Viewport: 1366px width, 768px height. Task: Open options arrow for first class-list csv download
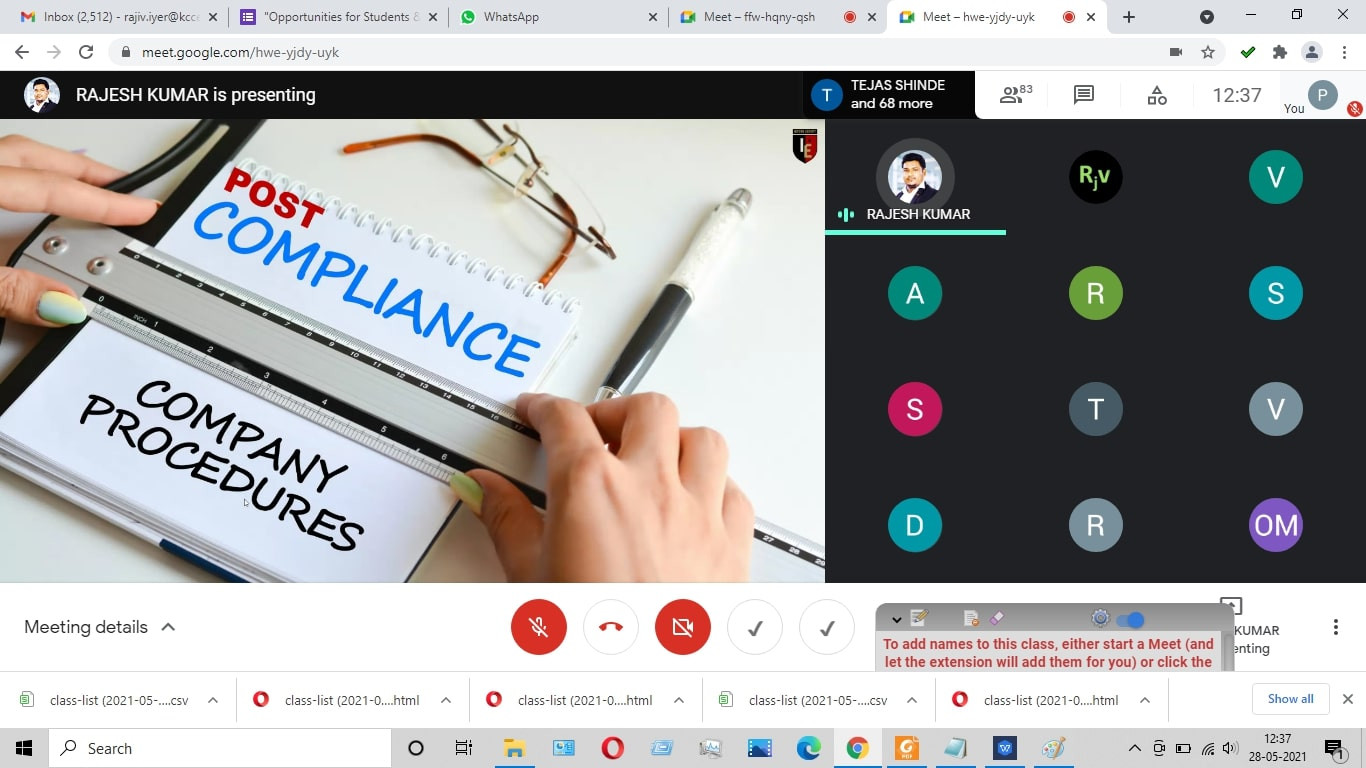coord(213,700)
